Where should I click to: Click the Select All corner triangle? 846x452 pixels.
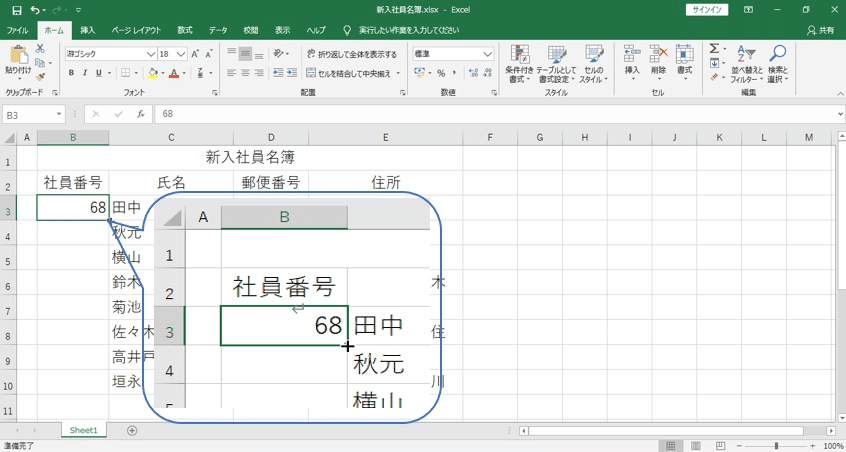[9, 138]
